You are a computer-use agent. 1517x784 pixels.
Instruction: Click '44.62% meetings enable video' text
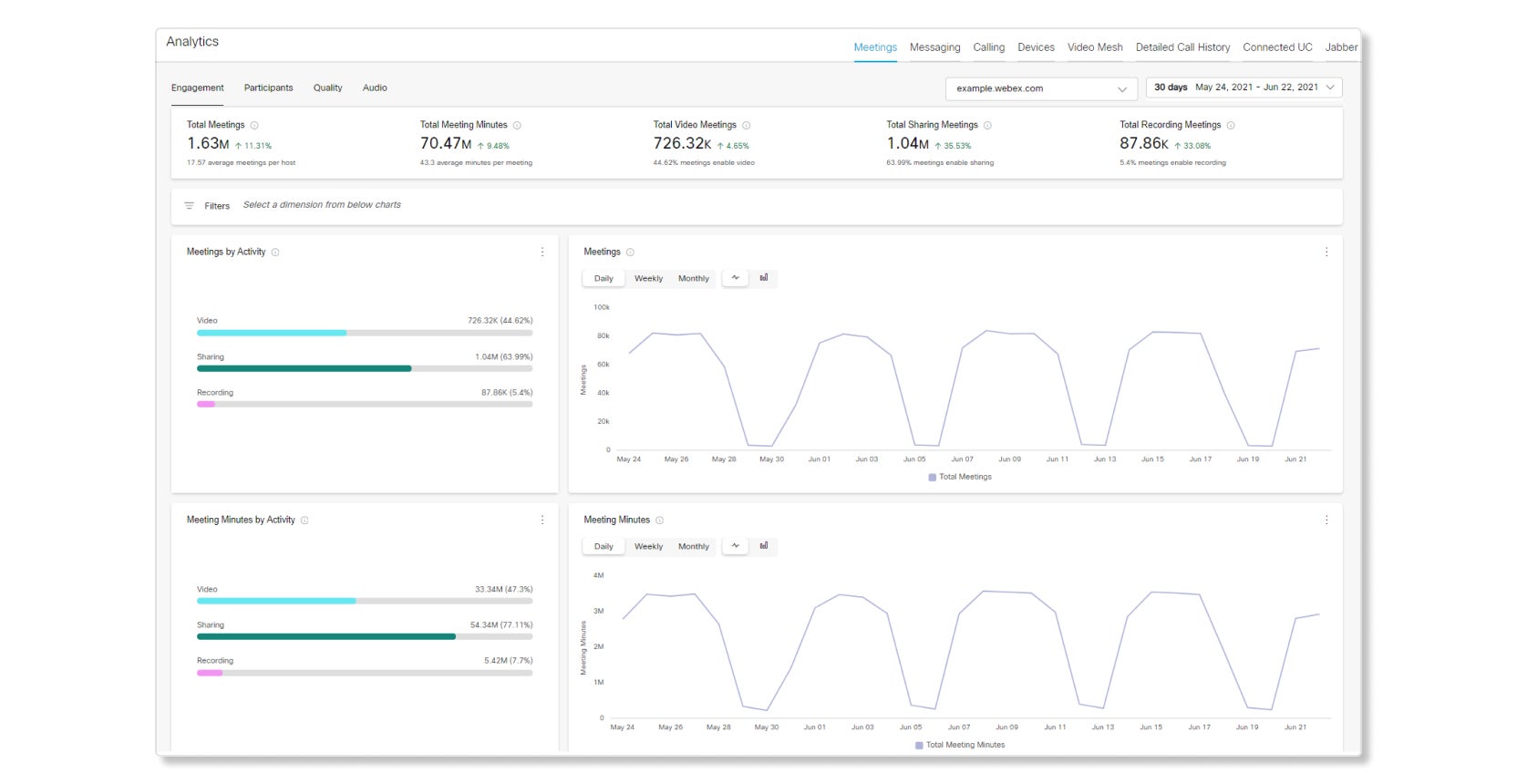[704, 163]
